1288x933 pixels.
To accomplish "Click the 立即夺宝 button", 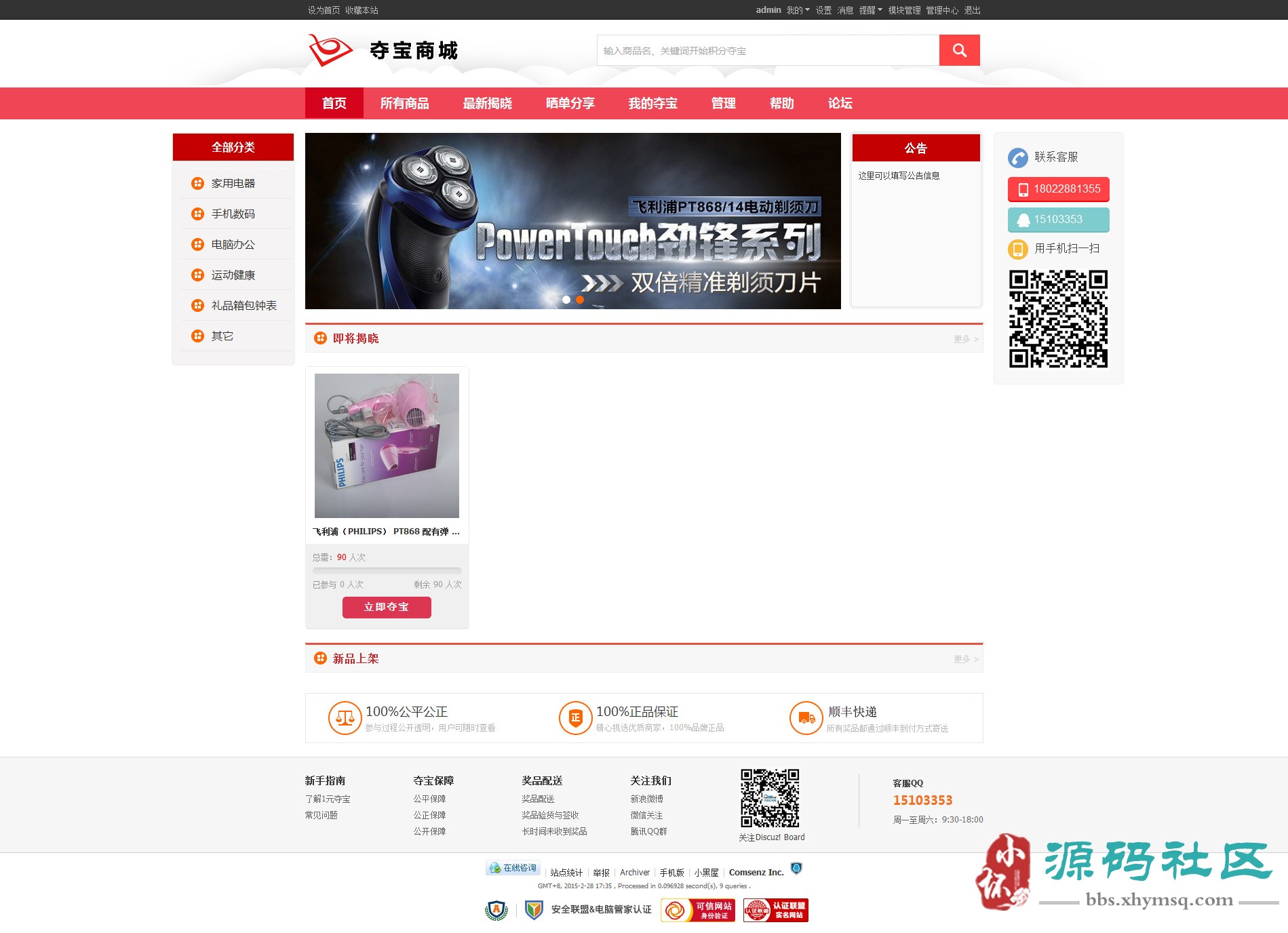I will point(387,607).
